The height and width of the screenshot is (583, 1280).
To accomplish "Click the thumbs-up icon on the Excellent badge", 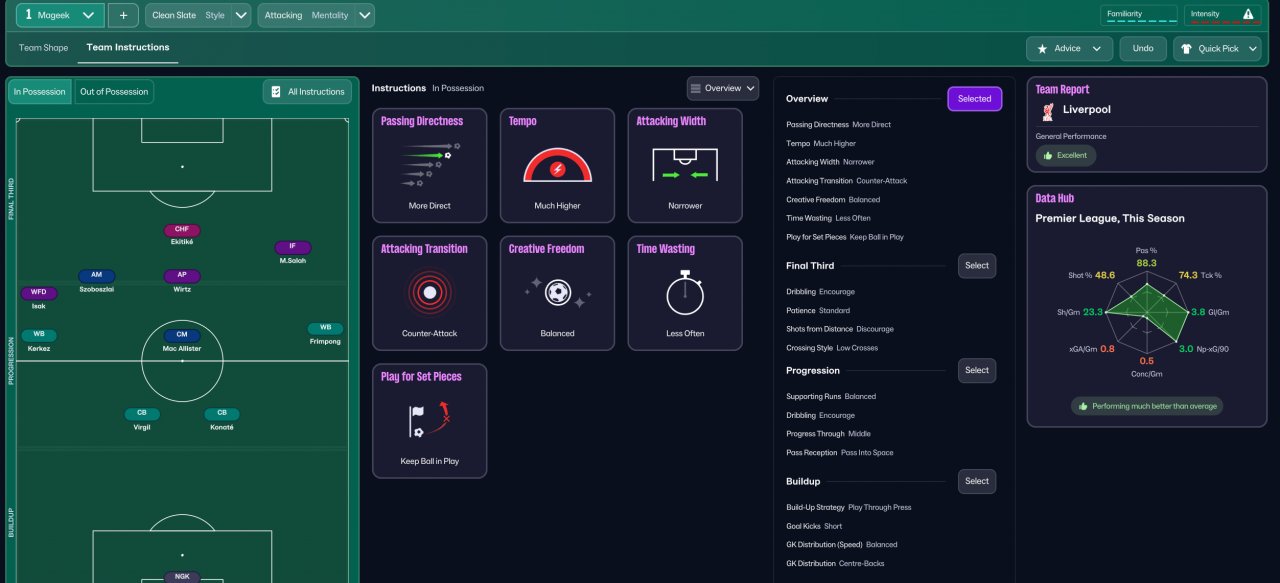I will coord(1047,156).
